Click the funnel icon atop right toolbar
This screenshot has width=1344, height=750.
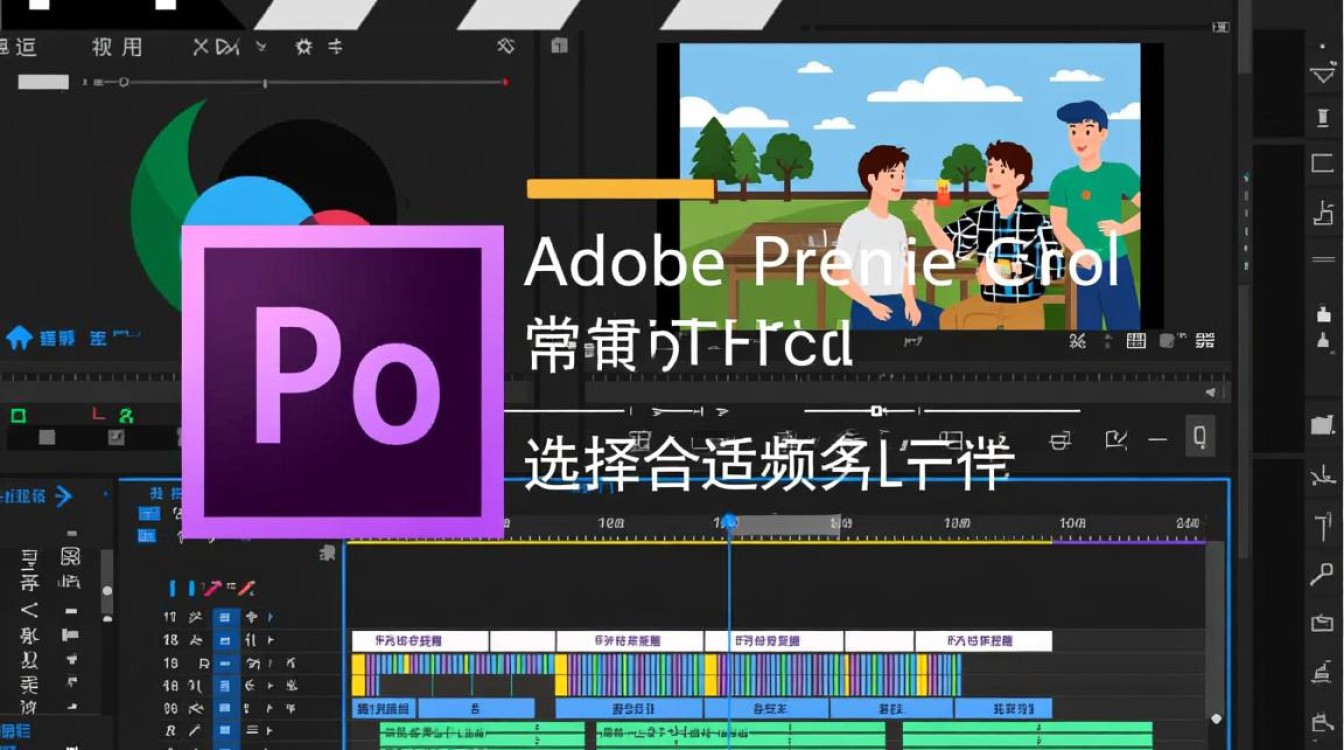tap(1323, 73)
